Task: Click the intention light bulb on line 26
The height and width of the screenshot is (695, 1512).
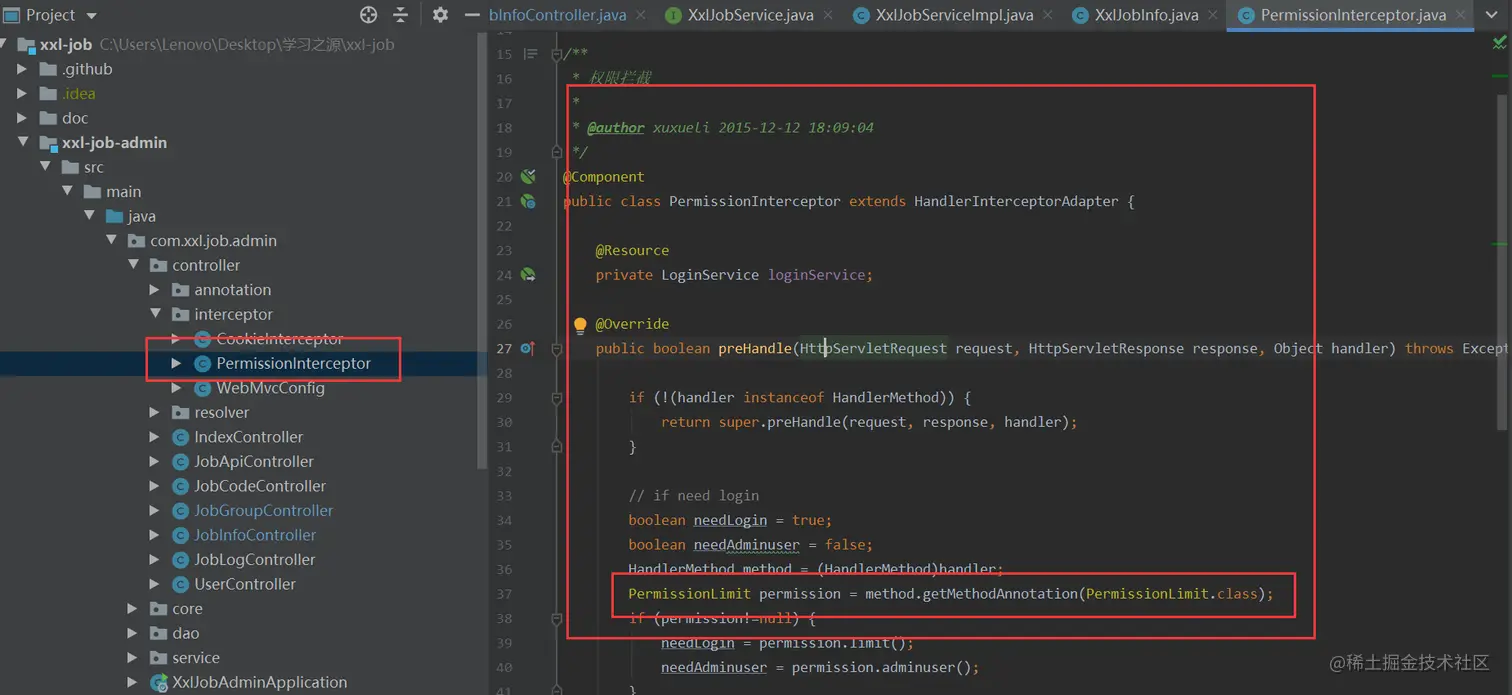Action: click(x=580, y=324)
